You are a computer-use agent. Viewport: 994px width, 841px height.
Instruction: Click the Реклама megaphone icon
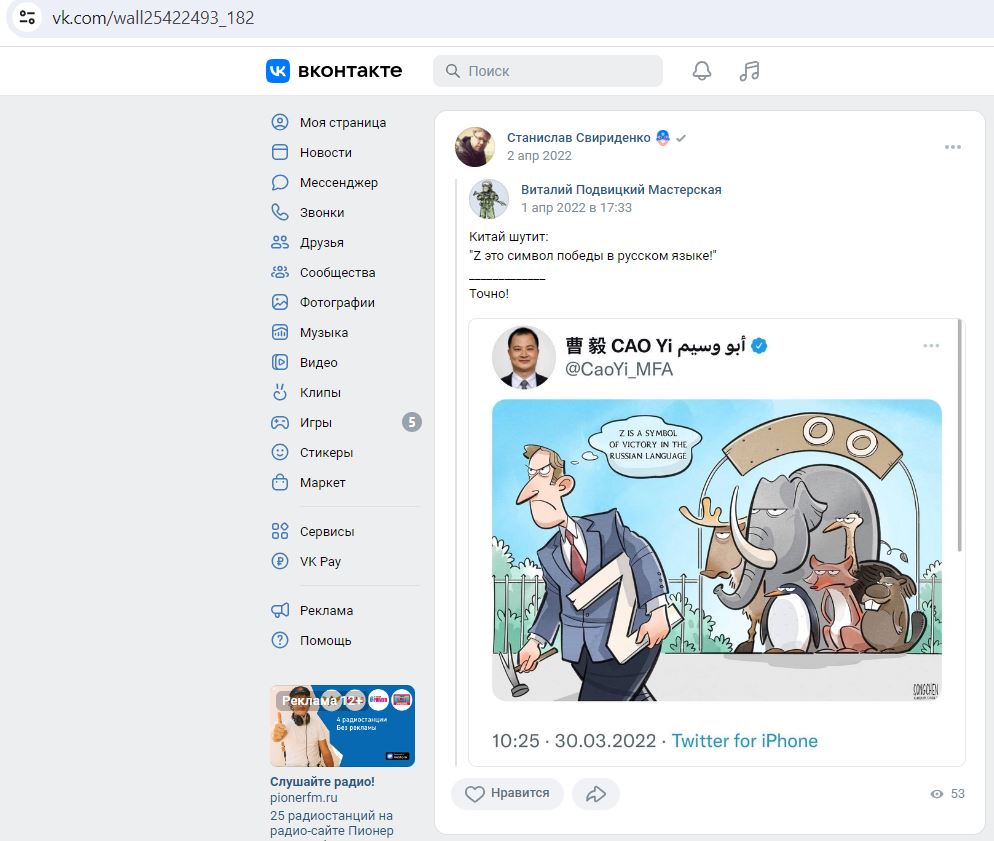pos(280,610)
